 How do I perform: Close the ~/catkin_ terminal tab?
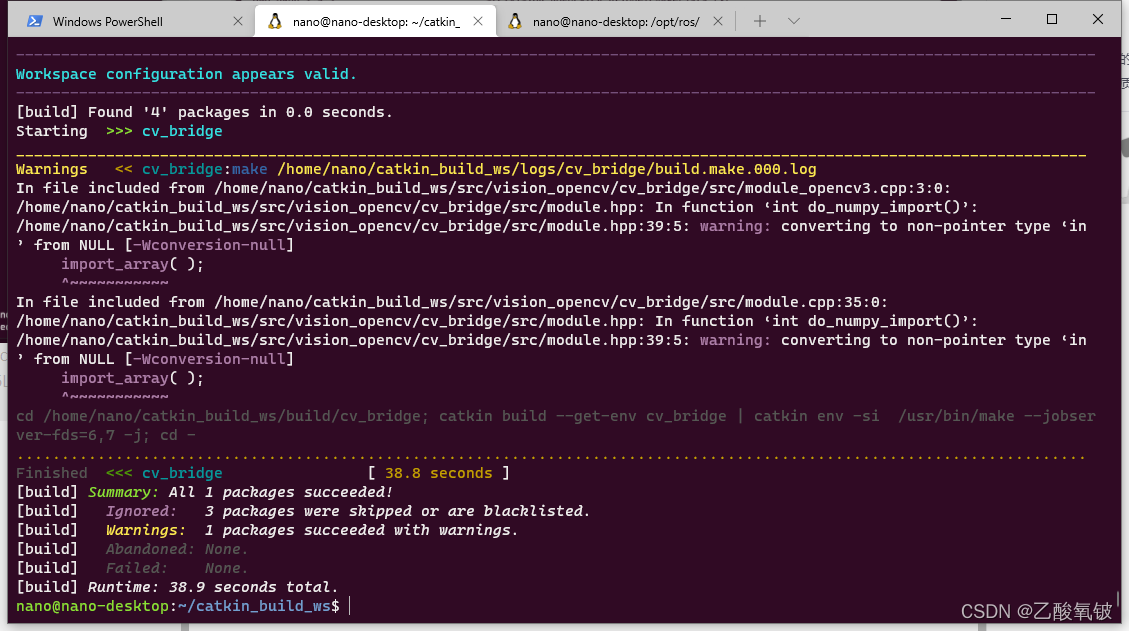tap(478, 22)
